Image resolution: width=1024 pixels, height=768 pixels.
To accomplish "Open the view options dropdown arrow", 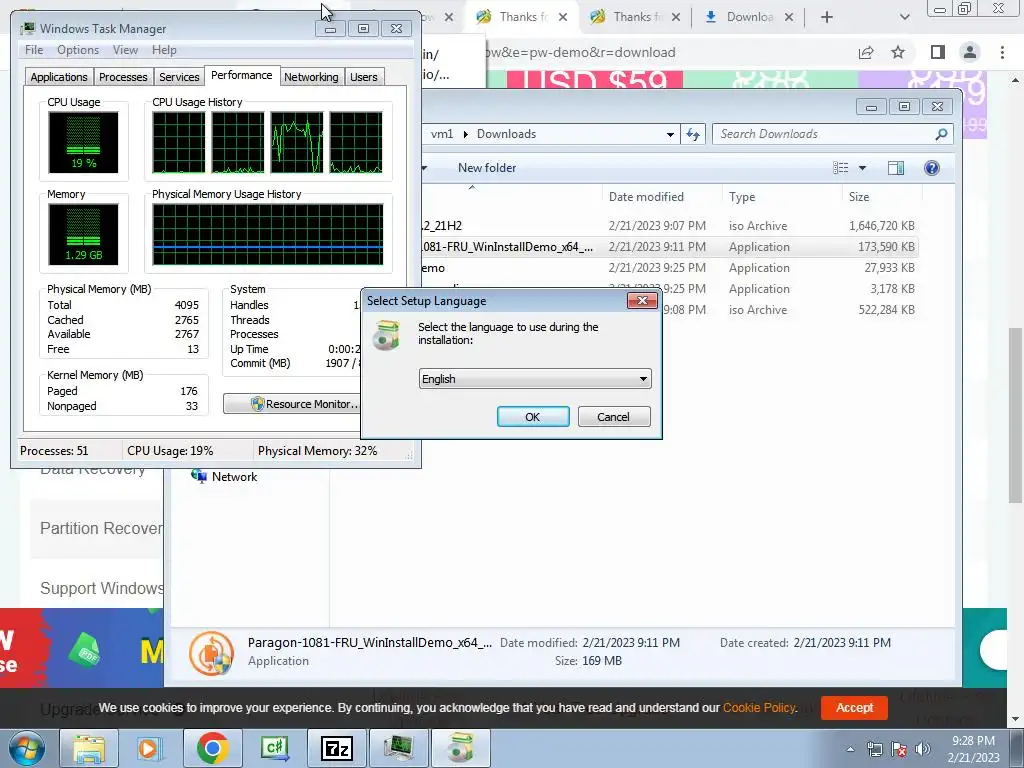I will click(862, 168).
